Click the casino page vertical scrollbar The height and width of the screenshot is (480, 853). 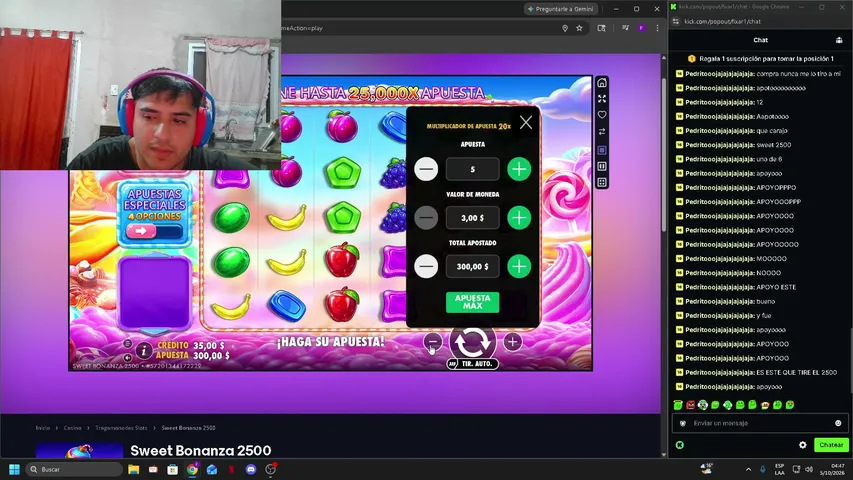[x=664, y=155]
